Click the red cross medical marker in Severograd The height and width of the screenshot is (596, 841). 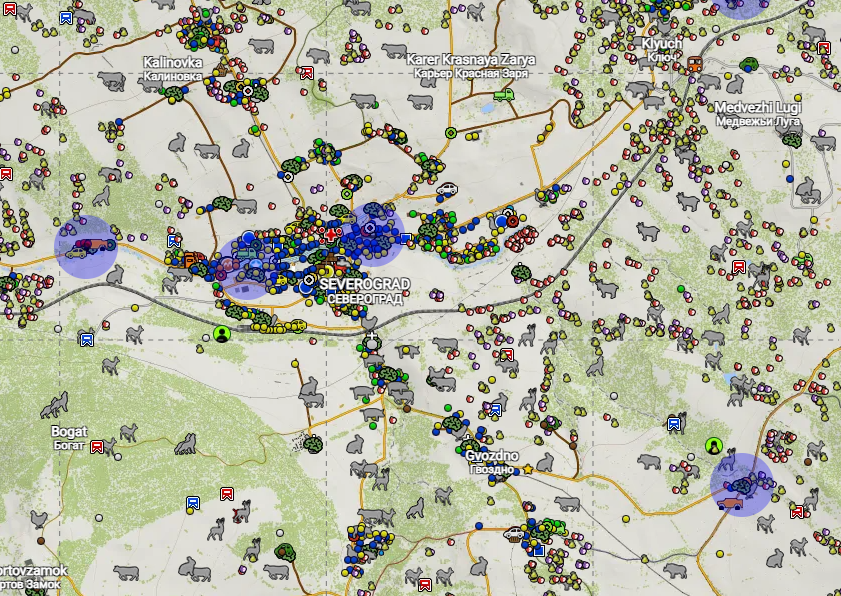point(332,234)
